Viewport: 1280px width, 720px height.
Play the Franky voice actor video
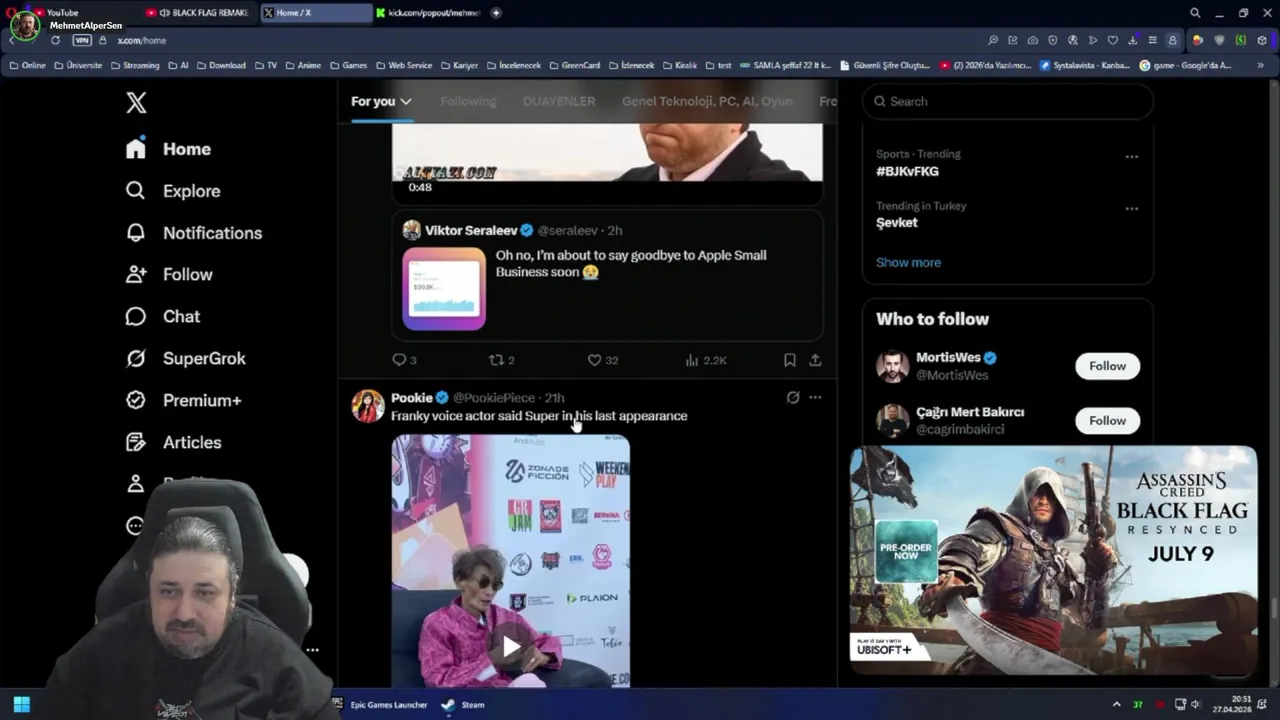[x=511, y=647]
